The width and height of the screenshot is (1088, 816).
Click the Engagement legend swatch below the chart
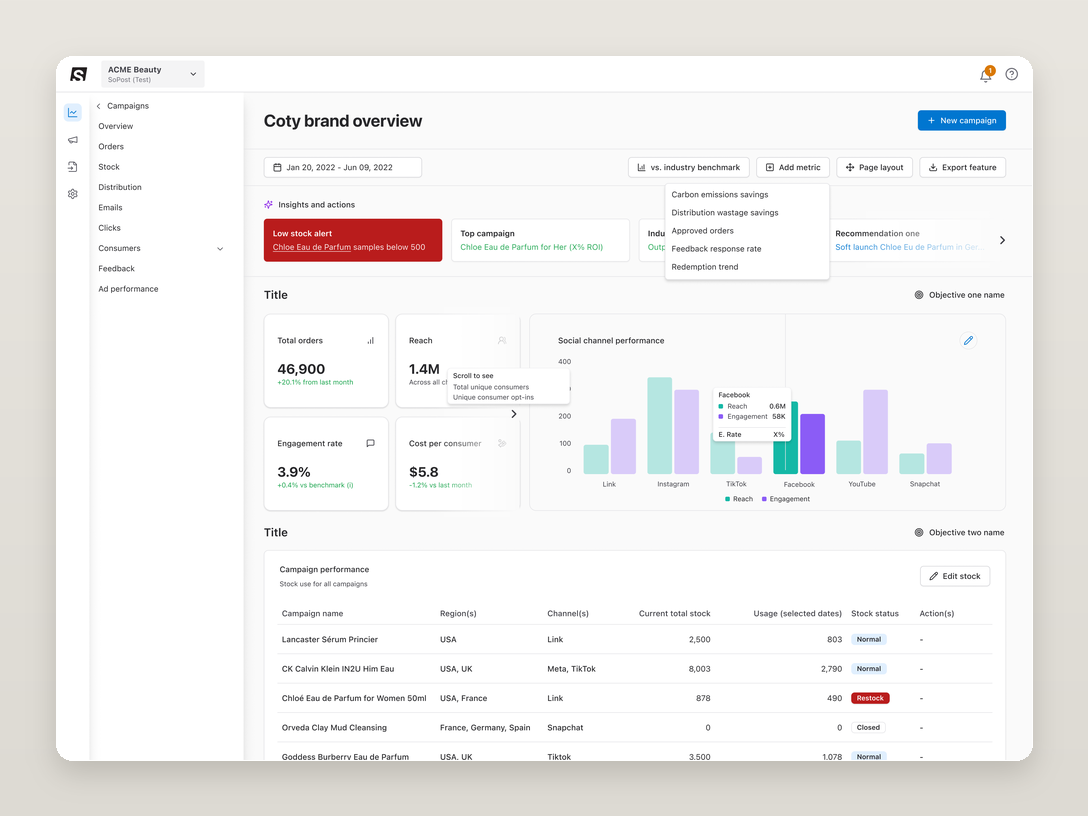pyautogui.click(x=764, y=499)
